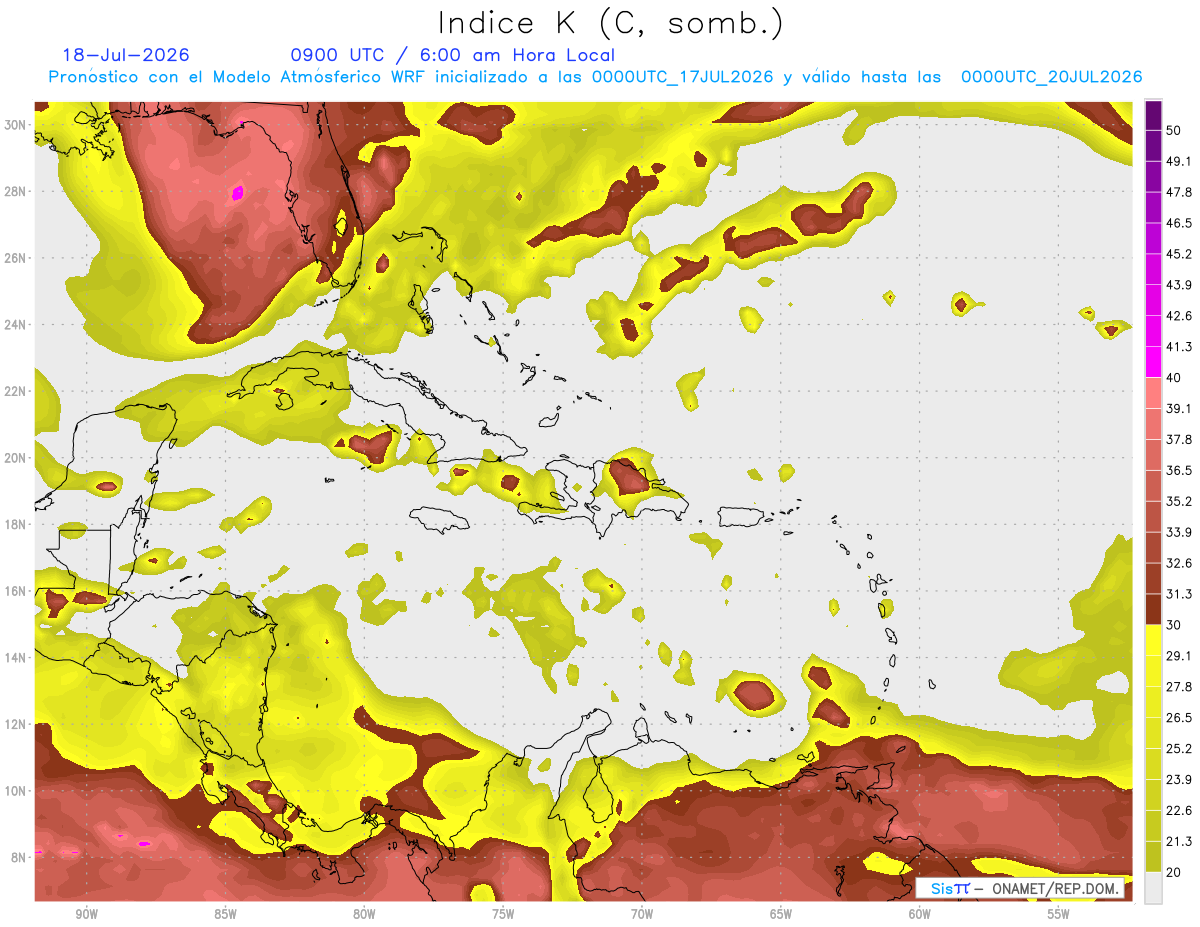Click the color scale value 47.8
Image resolution: width=1200 pixels, height=927 pixels.
tap(1179, 192)
